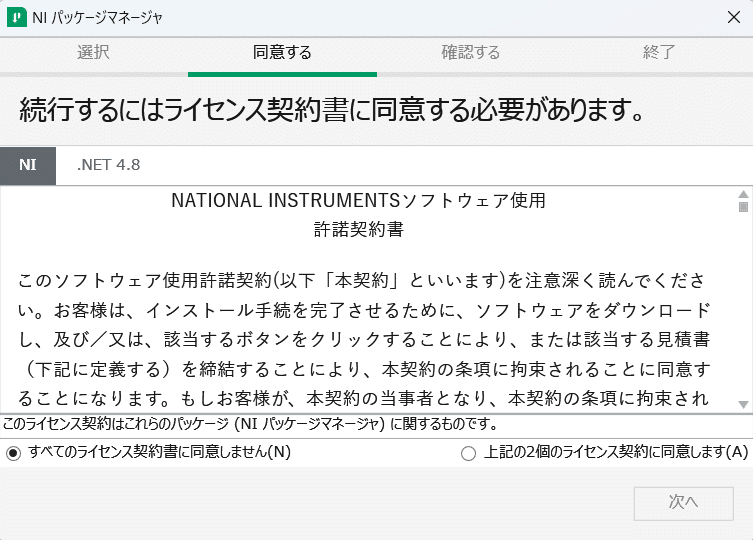Open the NI license tab
Image resolution: width=753 pixels, height=540 pixels.
point(28,165)
